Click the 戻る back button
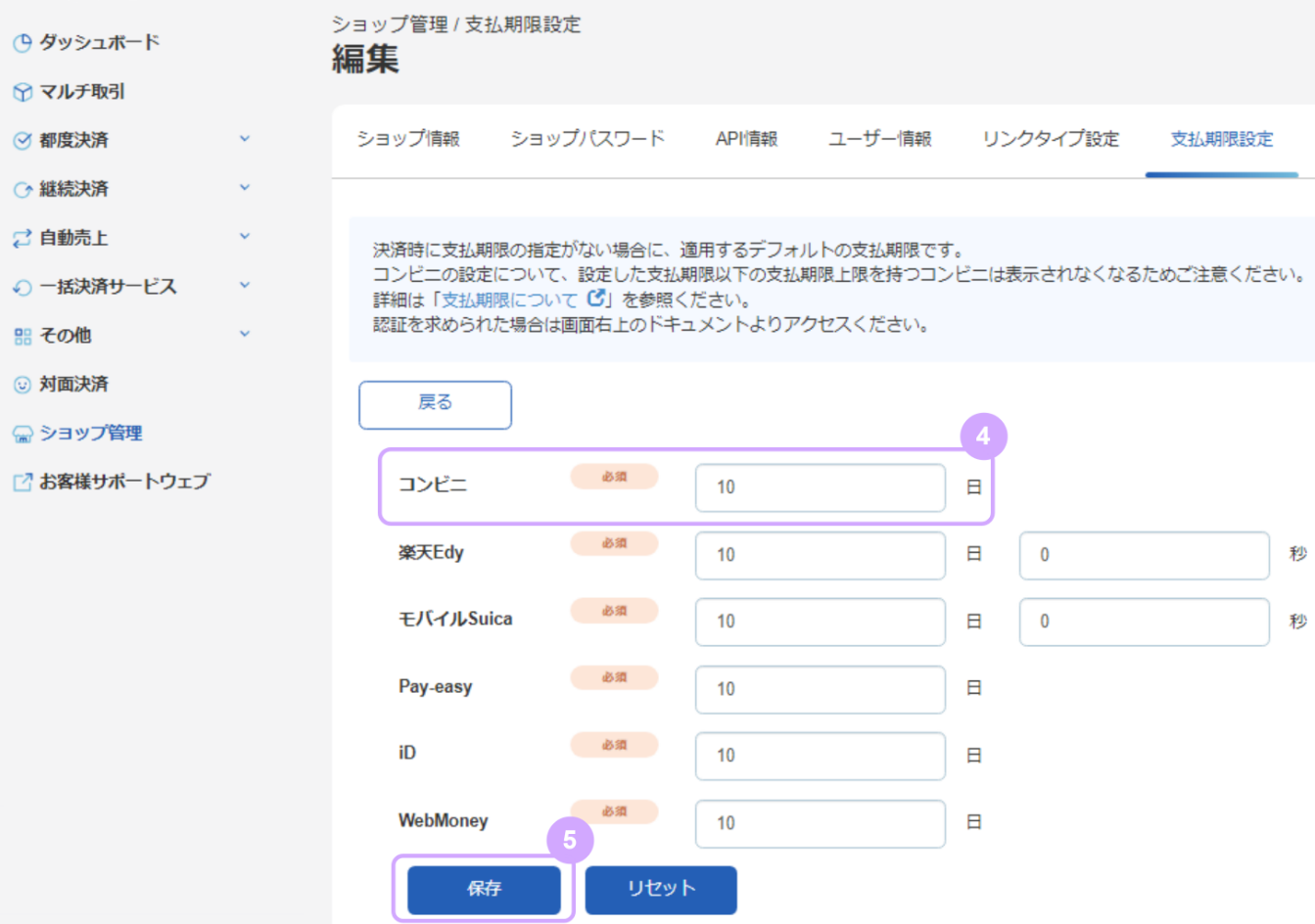 pos(435,404)
